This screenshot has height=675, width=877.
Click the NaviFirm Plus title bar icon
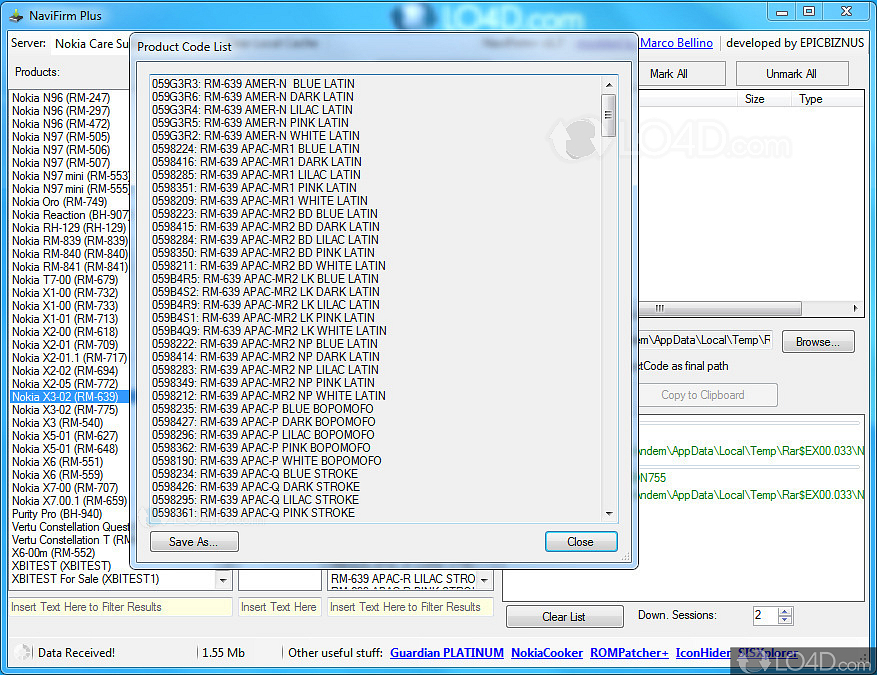click(x=16, y=16)
